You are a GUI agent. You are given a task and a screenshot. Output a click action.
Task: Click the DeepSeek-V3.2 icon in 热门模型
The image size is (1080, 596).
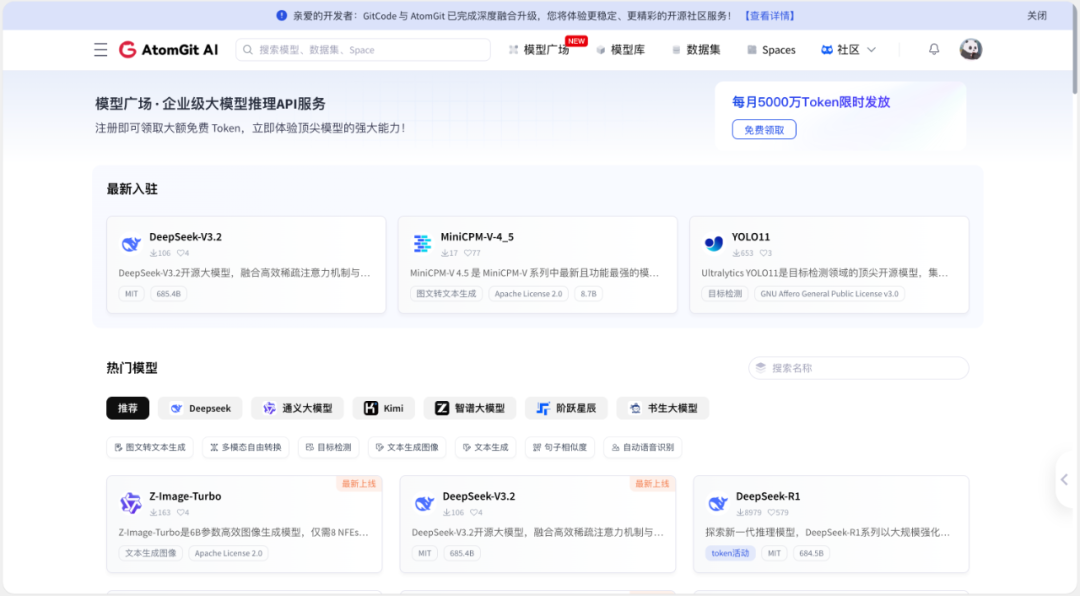pos(424,503)
